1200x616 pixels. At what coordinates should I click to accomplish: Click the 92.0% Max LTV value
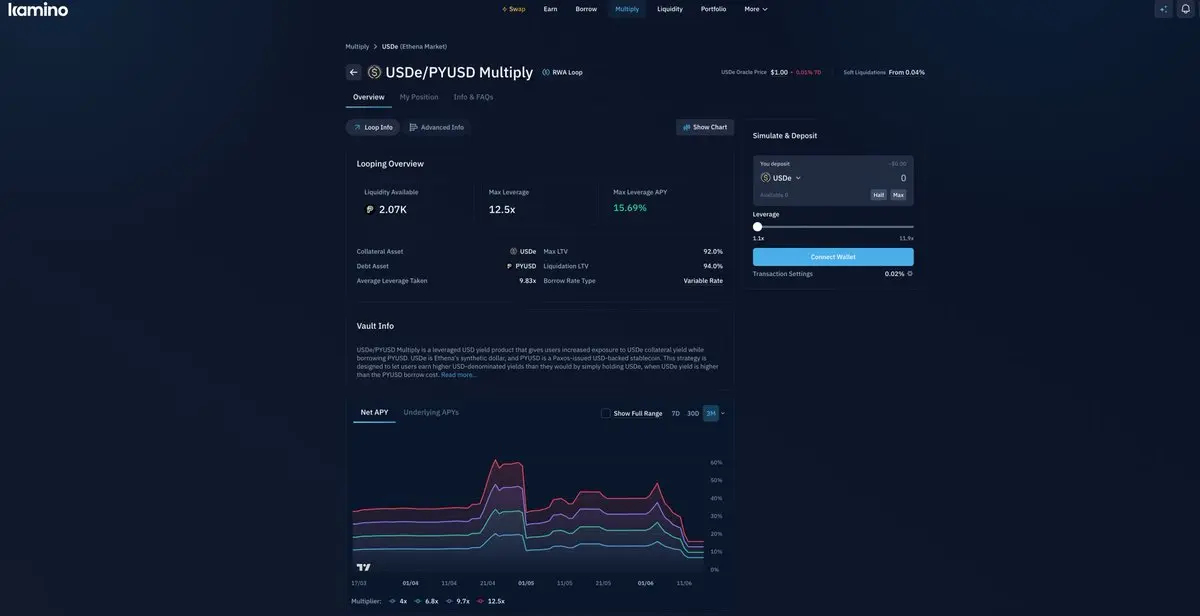point(713,252)
